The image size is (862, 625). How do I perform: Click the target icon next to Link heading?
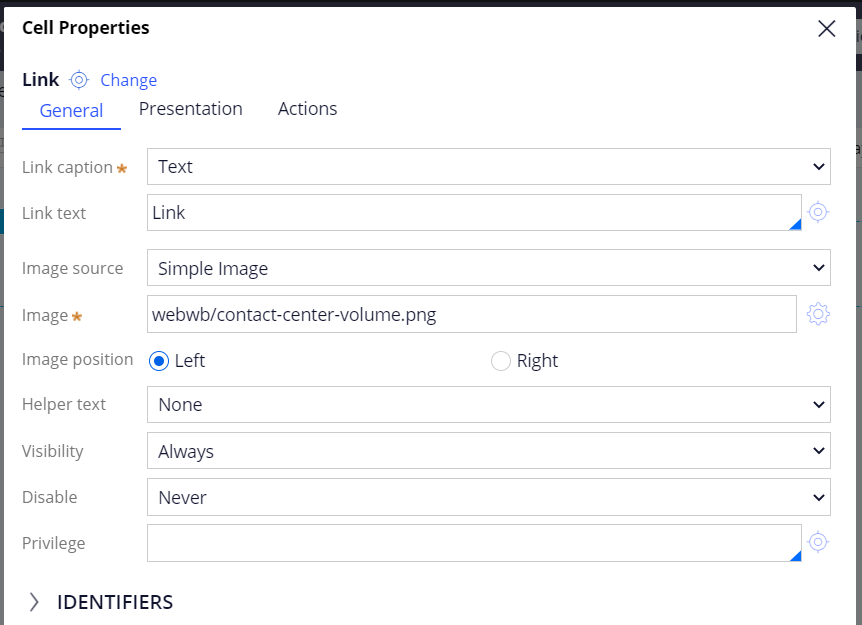(x=79, y=80)
